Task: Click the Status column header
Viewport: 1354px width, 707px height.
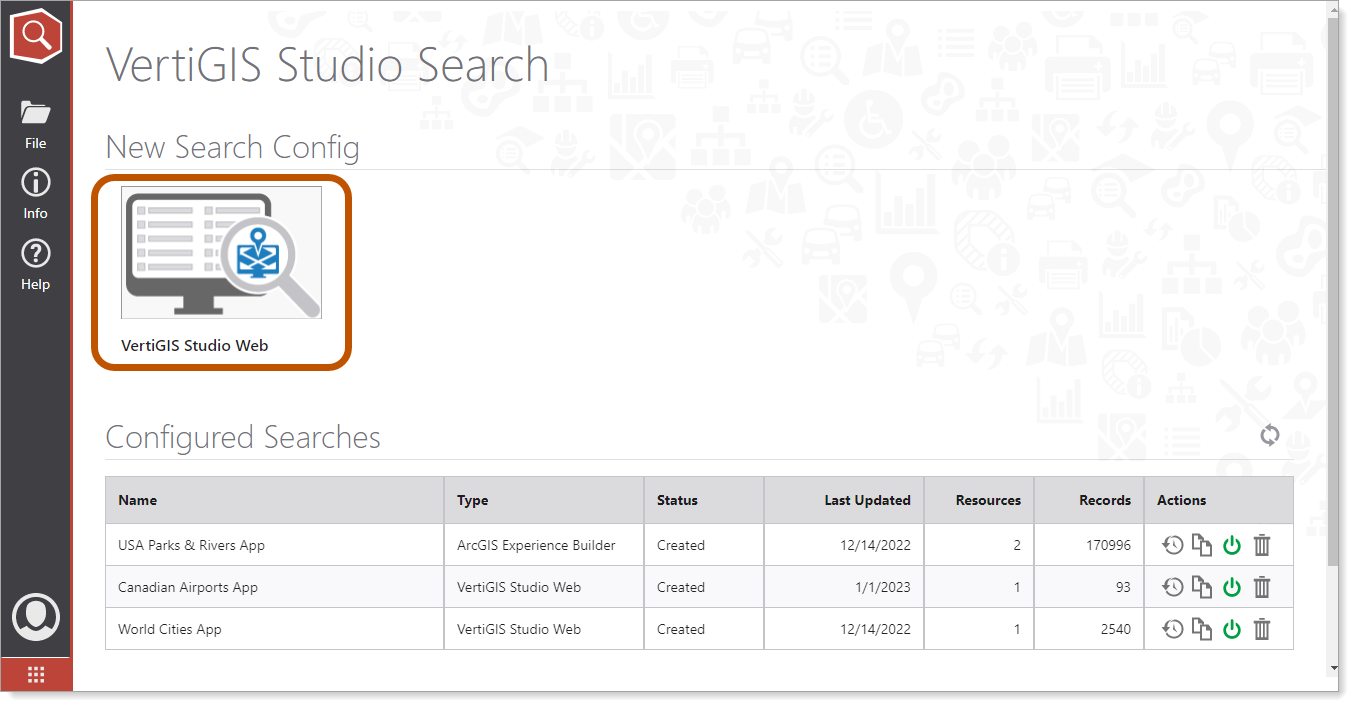Action: 704,500
